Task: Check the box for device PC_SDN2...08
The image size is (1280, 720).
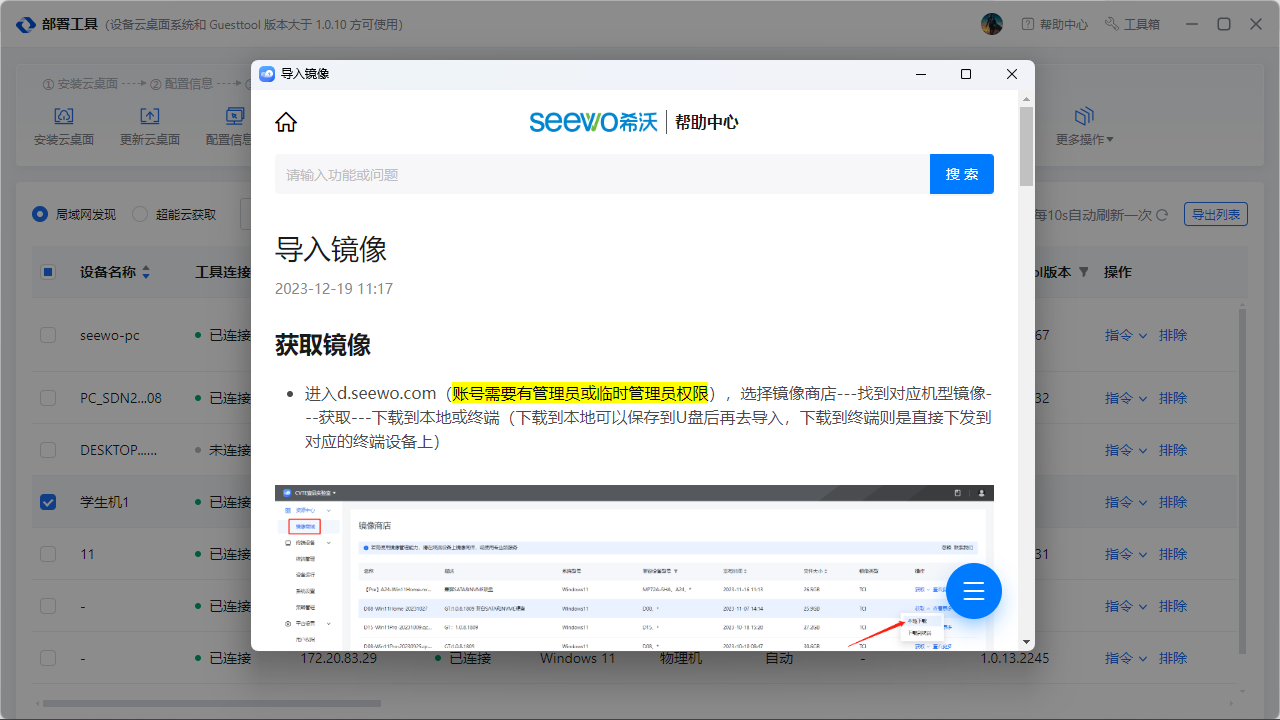Action: 48,398
